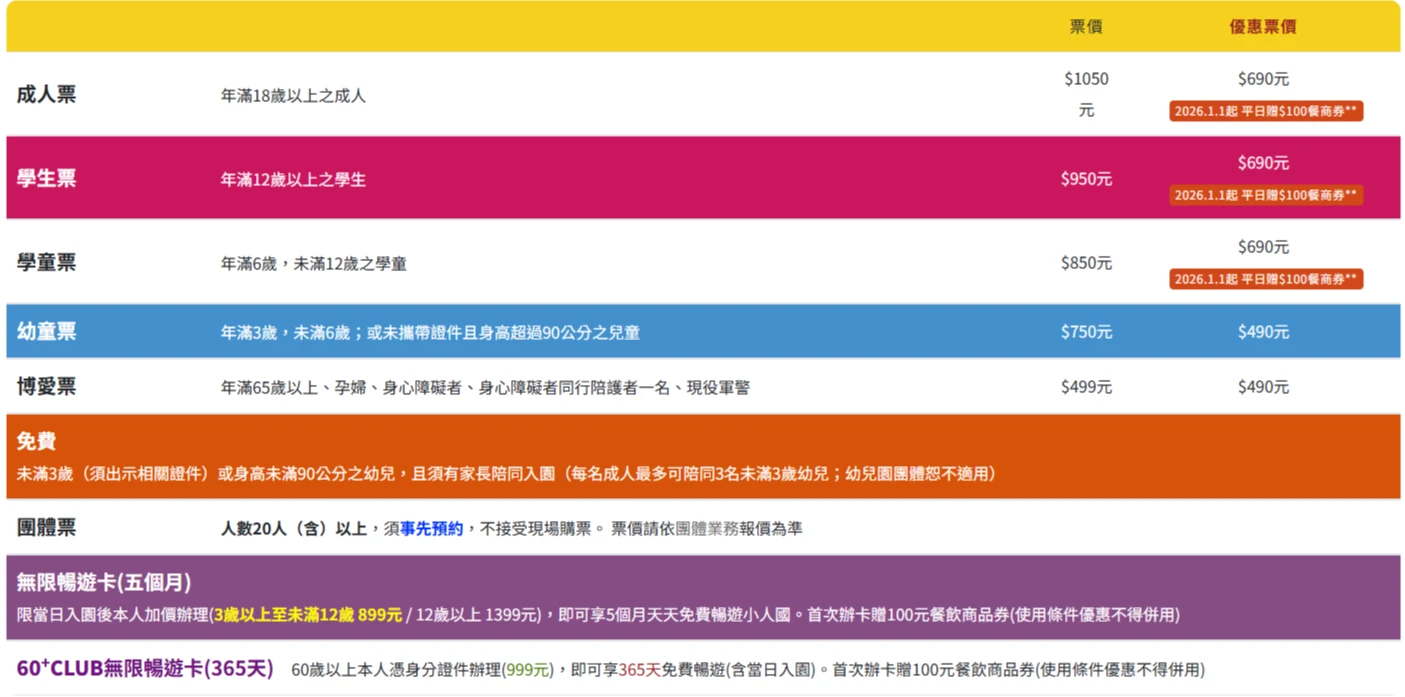
Task: Click the $1050 adult ticket price
Action: [x=1086, y=79]
